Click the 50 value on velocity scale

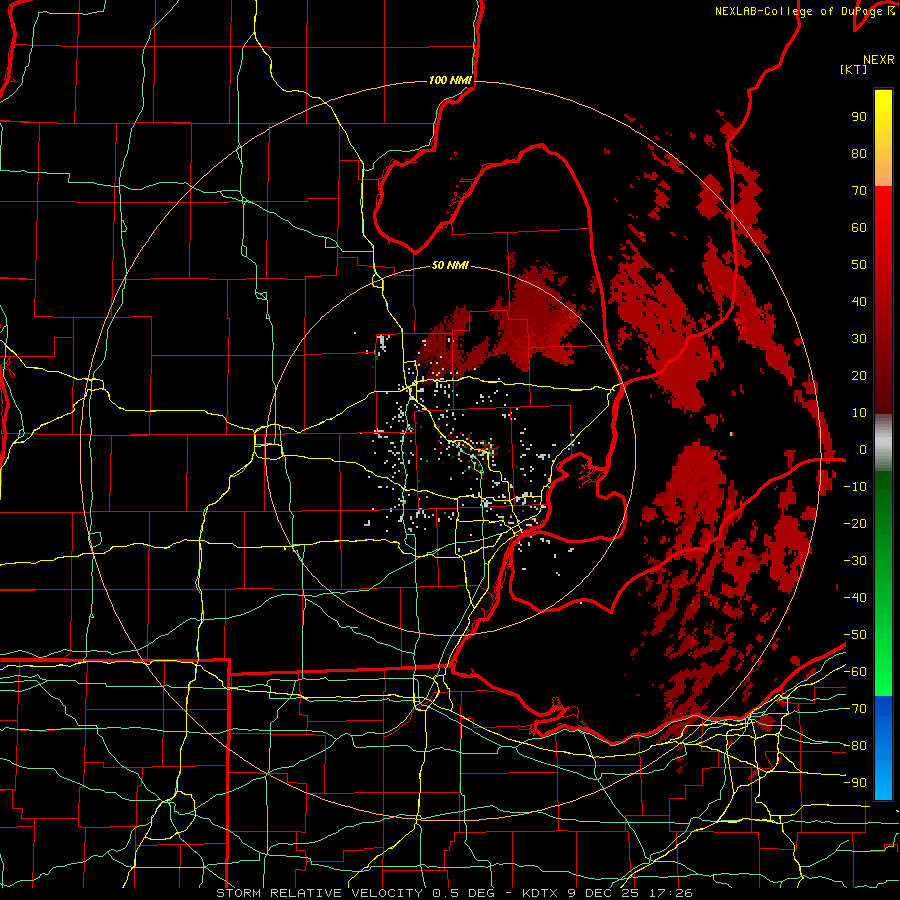point(859,265)
